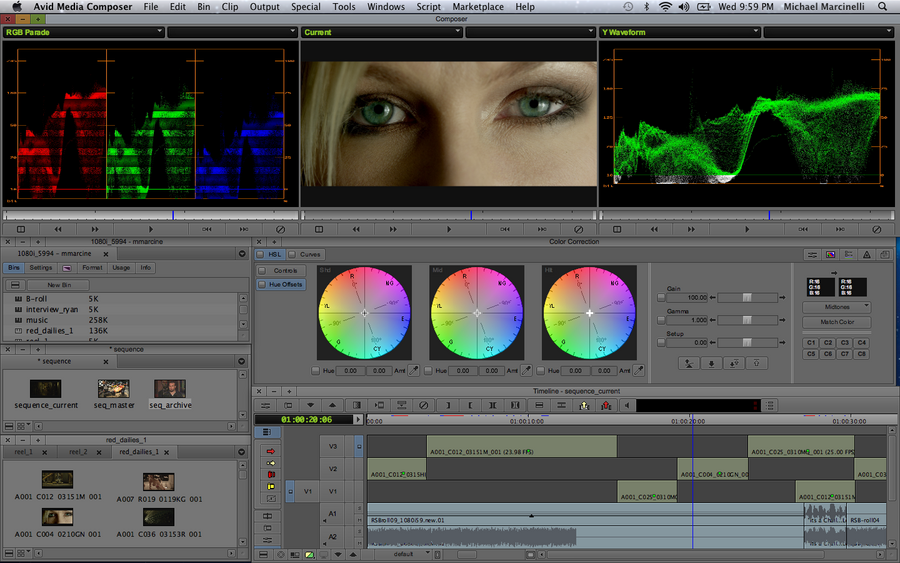Viewport: 900px width, 563px height.
Task: Toggle the Shadow Hue checkbox
Action: pyautogui.click(x=317, y=370)
